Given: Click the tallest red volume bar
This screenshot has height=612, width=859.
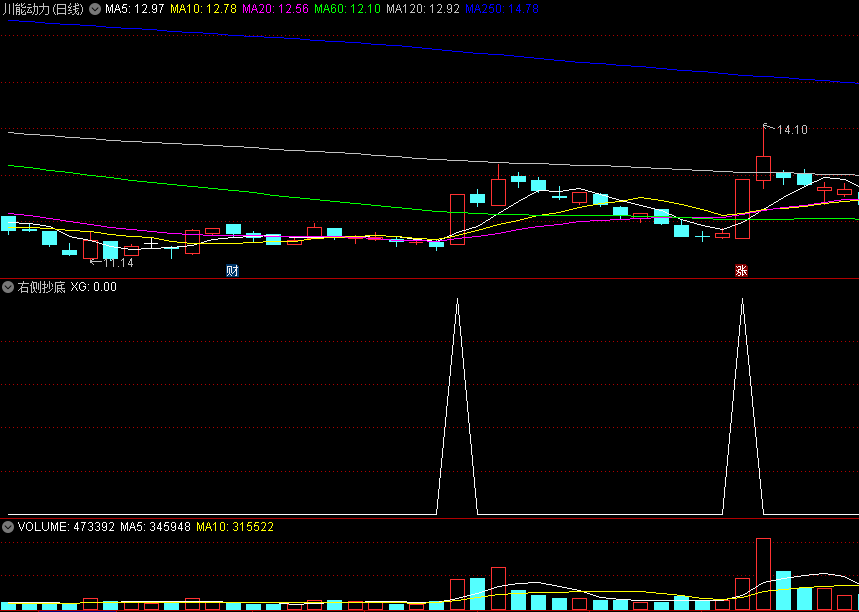Looking at the screenshot, I should pos(763,574).
